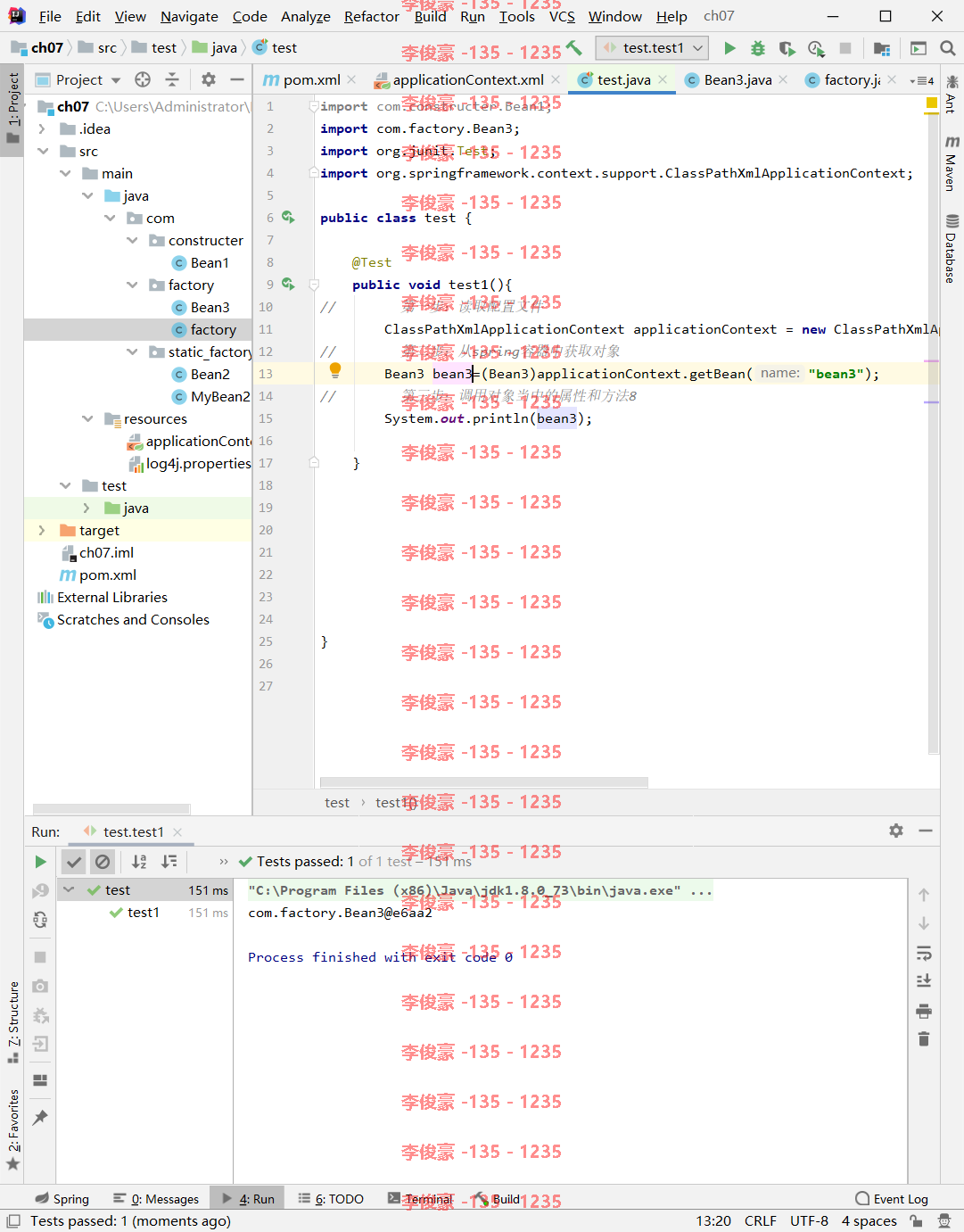Open the Terminal tool window
Viewport: 964px width, 1232px height.
(x=421, y=1199)
